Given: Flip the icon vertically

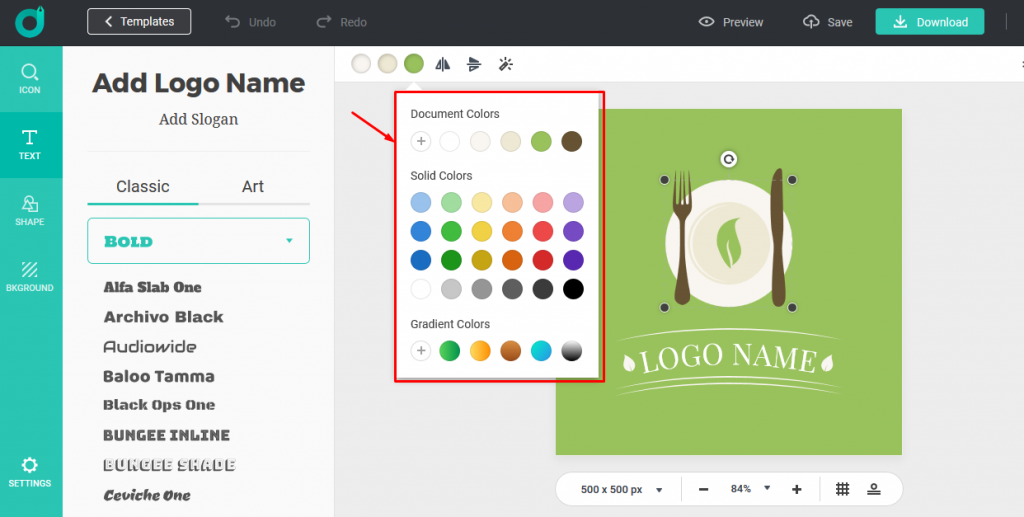Looking at the screenshot, I should (x=474, y=64).
